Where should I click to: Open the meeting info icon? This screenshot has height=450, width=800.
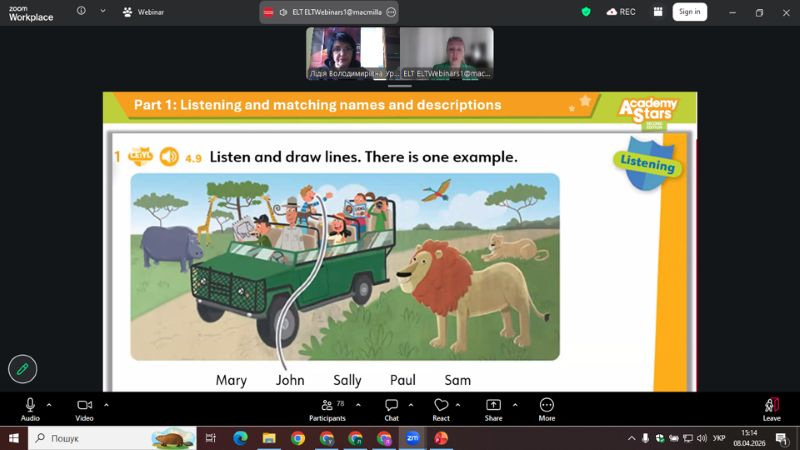pos(81,11)
